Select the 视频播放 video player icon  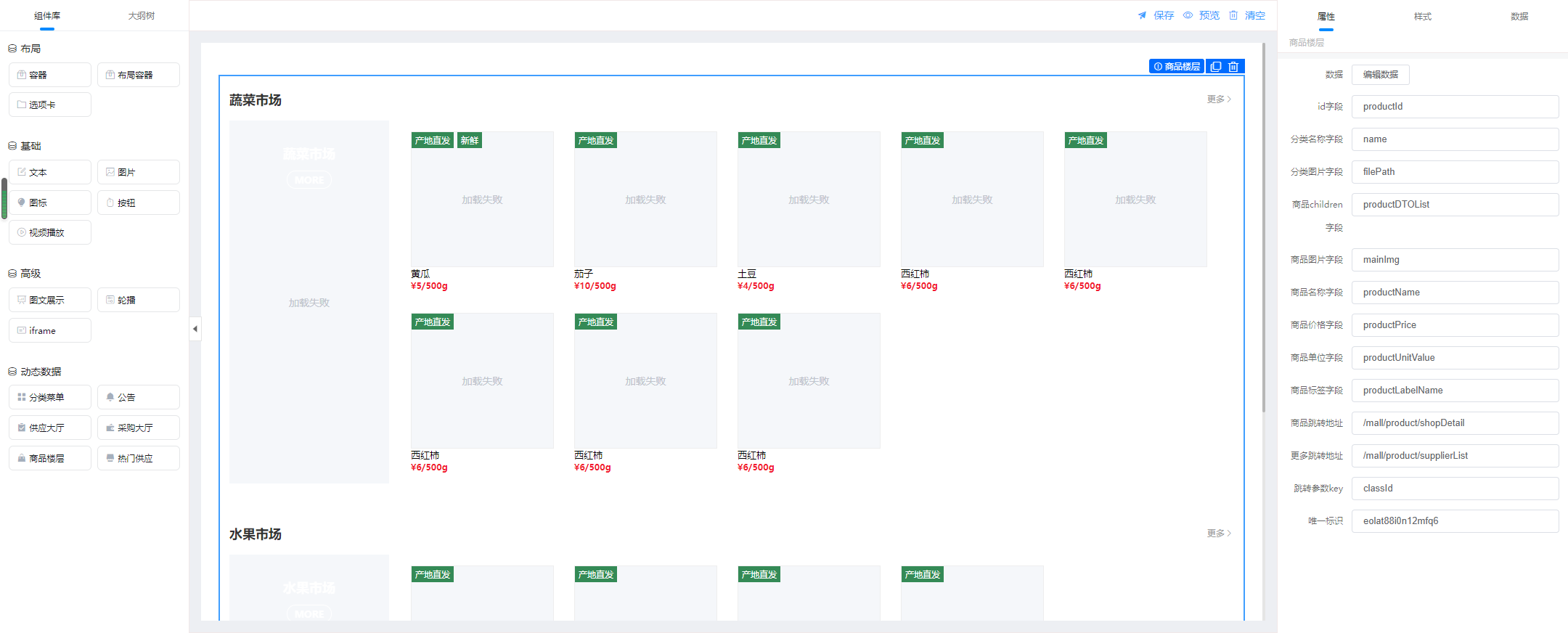[22, 232]
